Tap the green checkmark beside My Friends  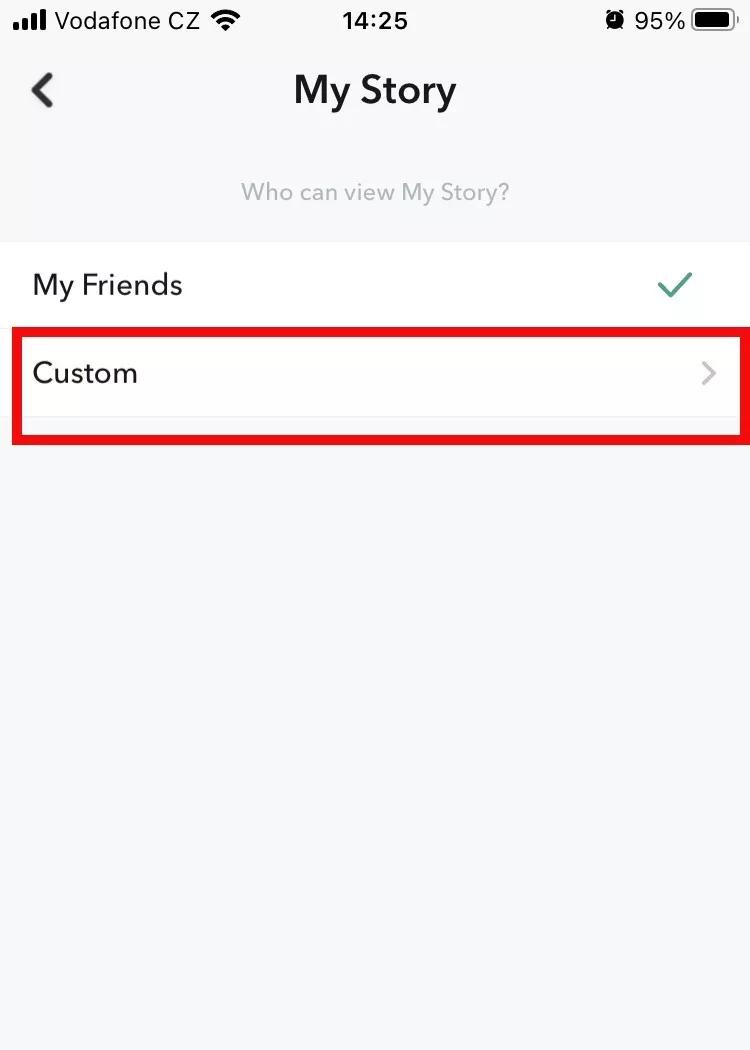coord(675,285)
